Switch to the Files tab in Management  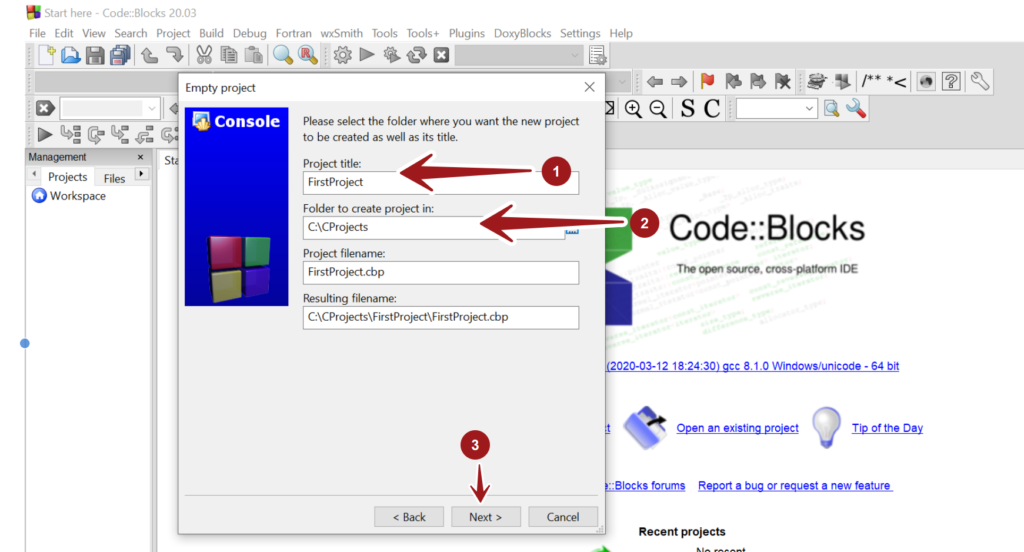tap(114, 178)
